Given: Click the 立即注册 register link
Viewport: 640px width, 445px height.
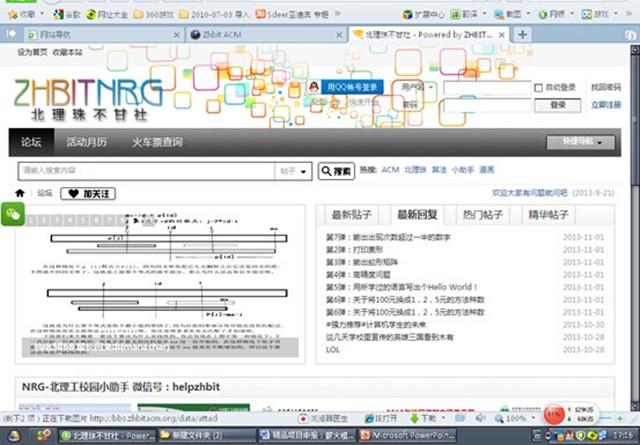Looking at the screenshot, I should point(606,105).
